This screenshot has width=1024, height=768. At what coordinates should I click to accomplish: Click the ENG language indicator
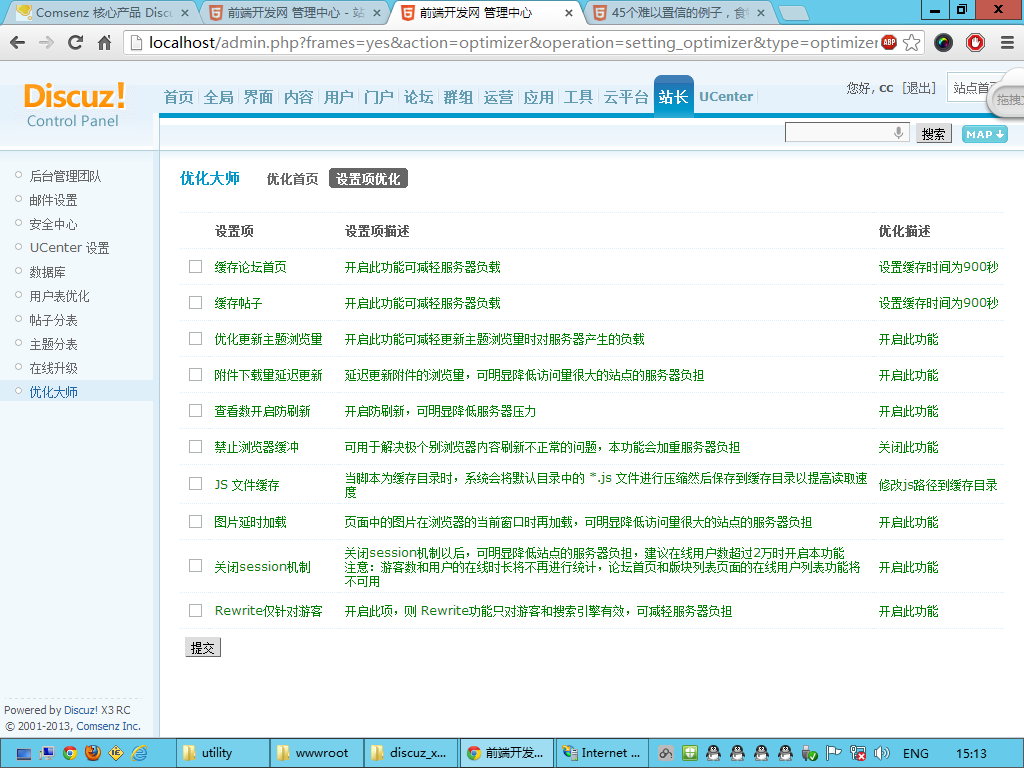tap(916, 754)
